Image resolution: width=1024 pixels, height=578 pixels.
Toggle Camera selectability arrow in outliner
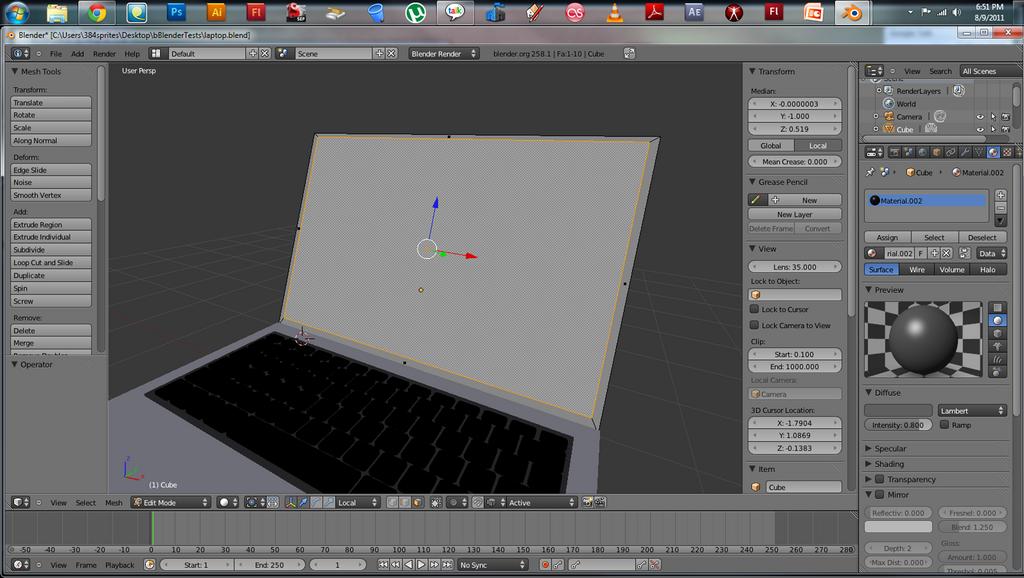click(x=993, y=117)
